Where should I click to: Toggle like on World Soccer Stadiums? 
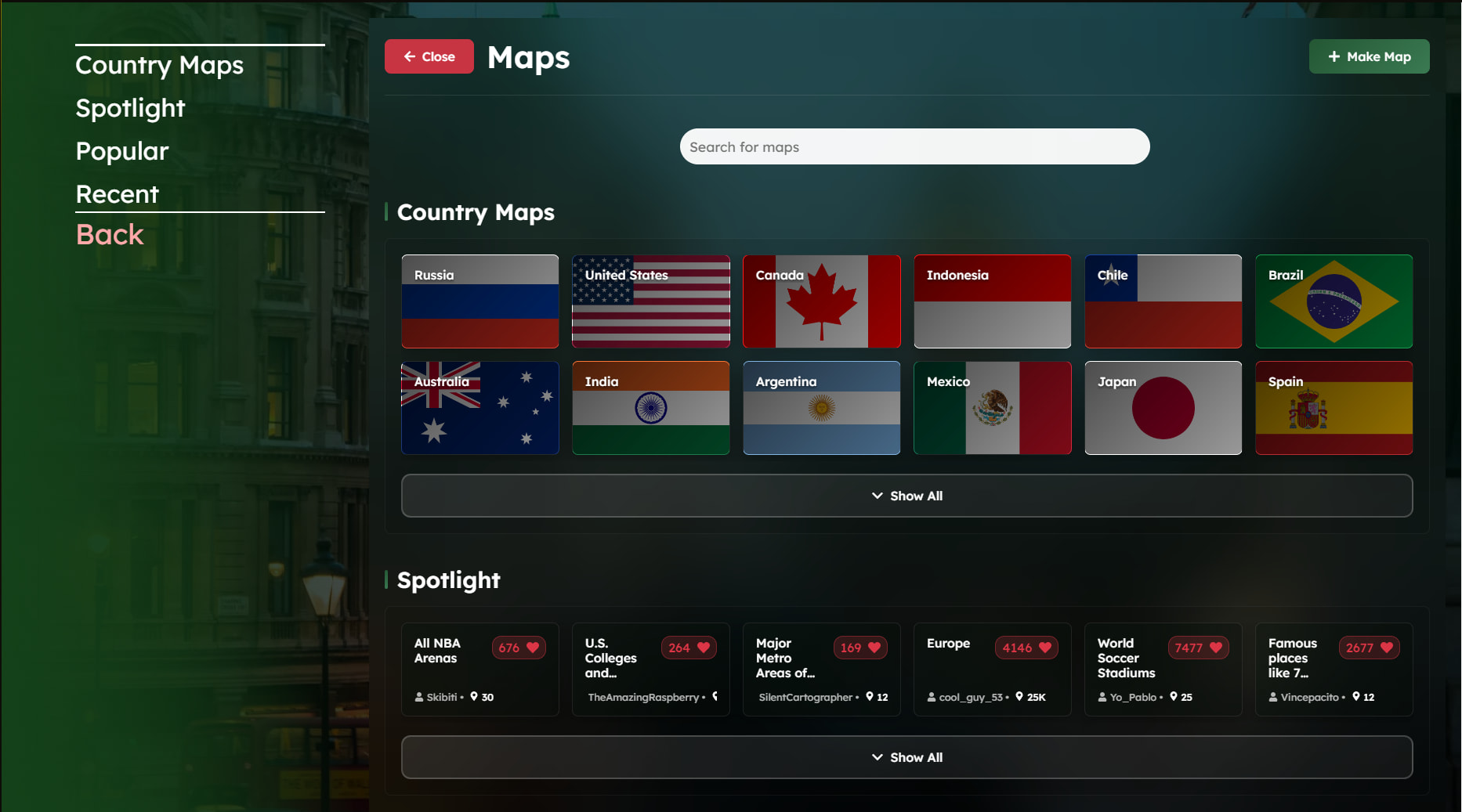tap(1216, 648)
